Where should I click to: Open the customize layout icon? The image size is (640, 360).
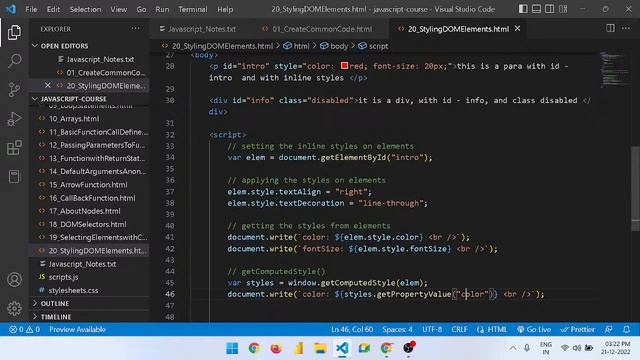(563, 9)
